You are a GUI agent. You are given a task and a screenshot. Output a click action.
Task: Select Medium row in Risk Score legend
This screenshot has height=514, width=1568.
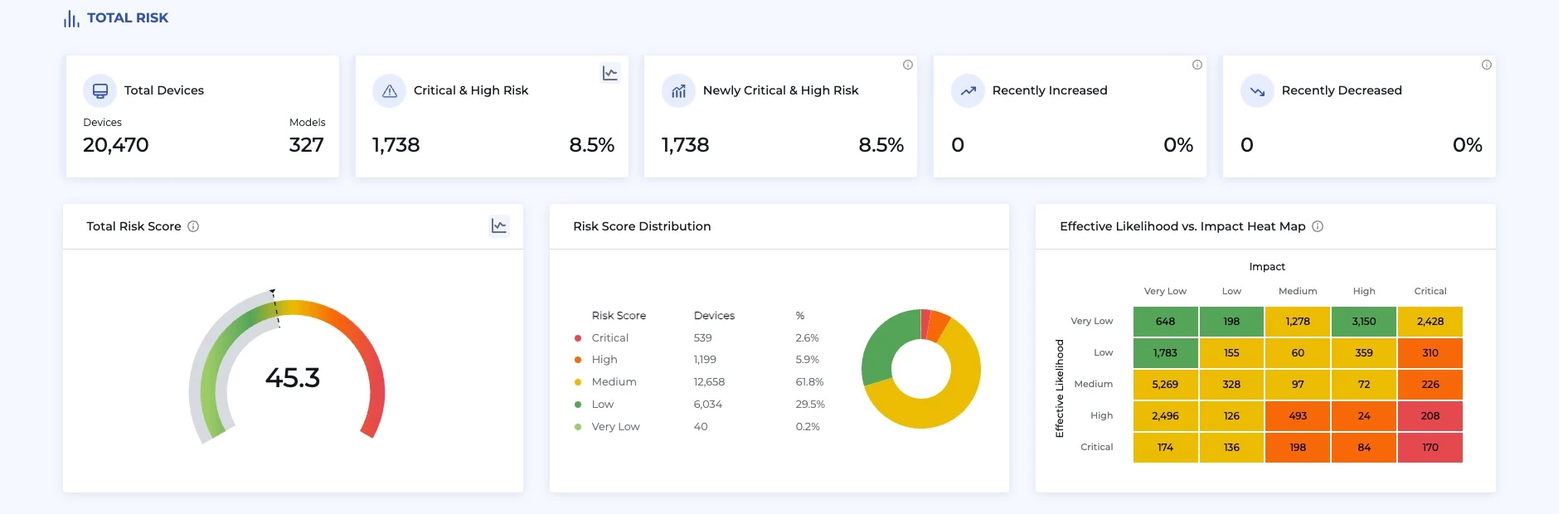coord(614,382)
